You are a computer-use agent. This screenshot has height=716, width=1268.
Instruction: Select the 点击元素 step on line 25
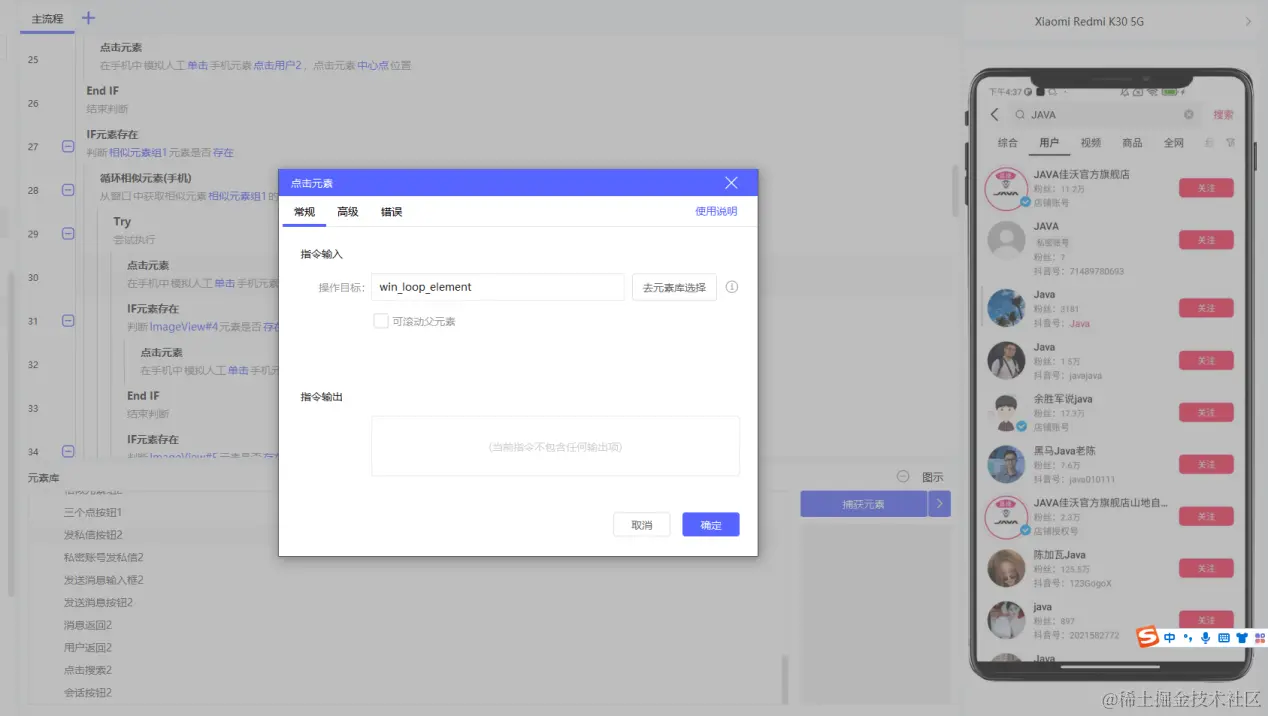(121, 47)
